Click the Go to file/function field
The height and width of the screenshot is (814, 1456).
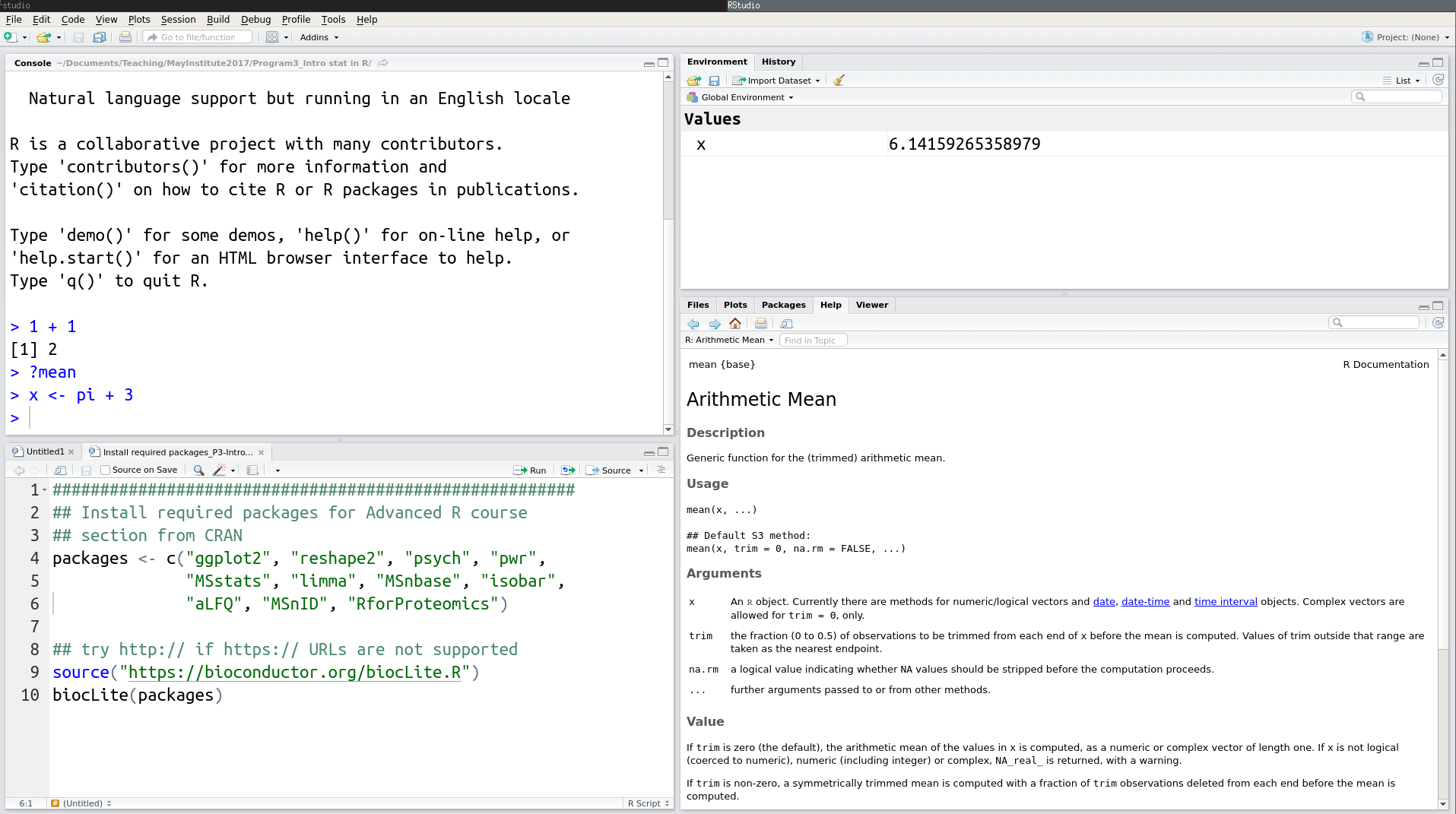(198, 37)
